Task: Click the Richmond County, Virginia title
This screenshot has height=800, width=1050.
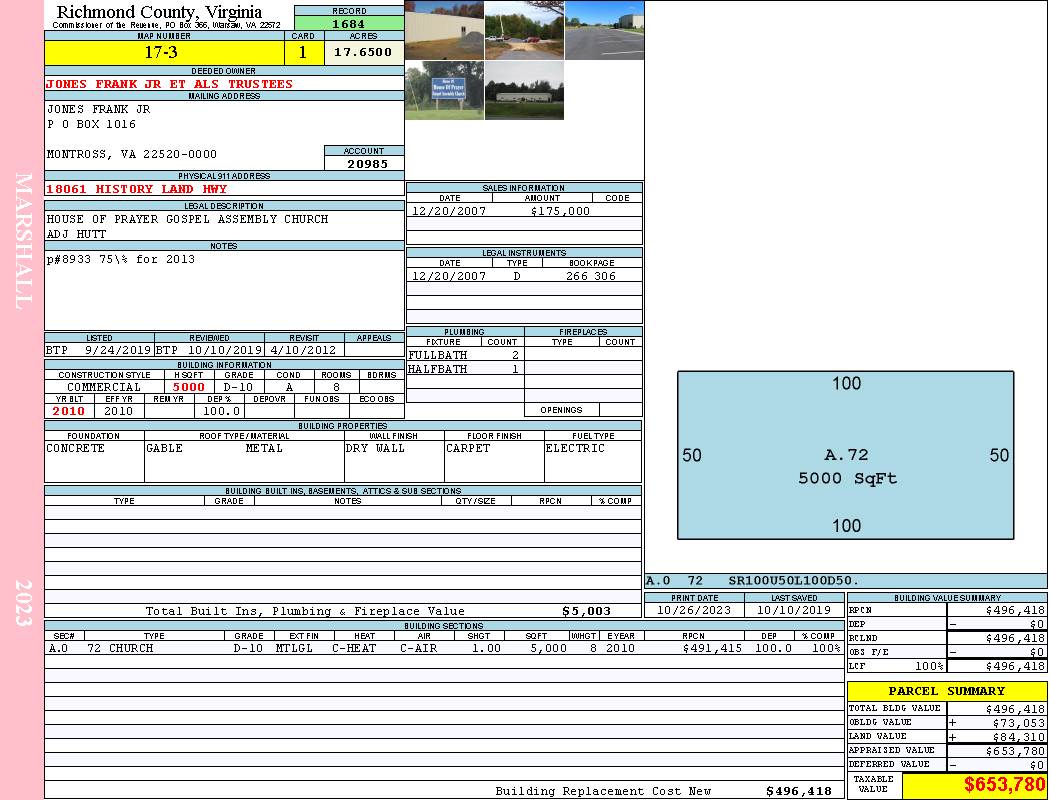Action: tap(159, 12)
